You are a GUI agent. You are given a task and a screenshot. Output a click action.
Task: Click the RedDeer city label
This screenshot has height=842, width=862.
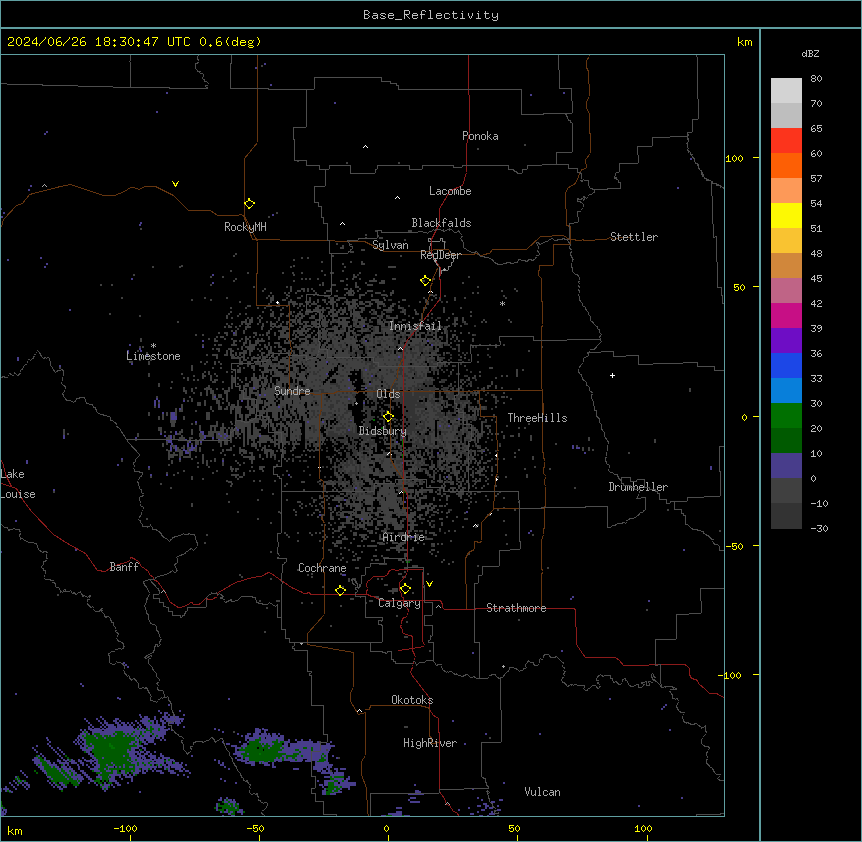440,255
